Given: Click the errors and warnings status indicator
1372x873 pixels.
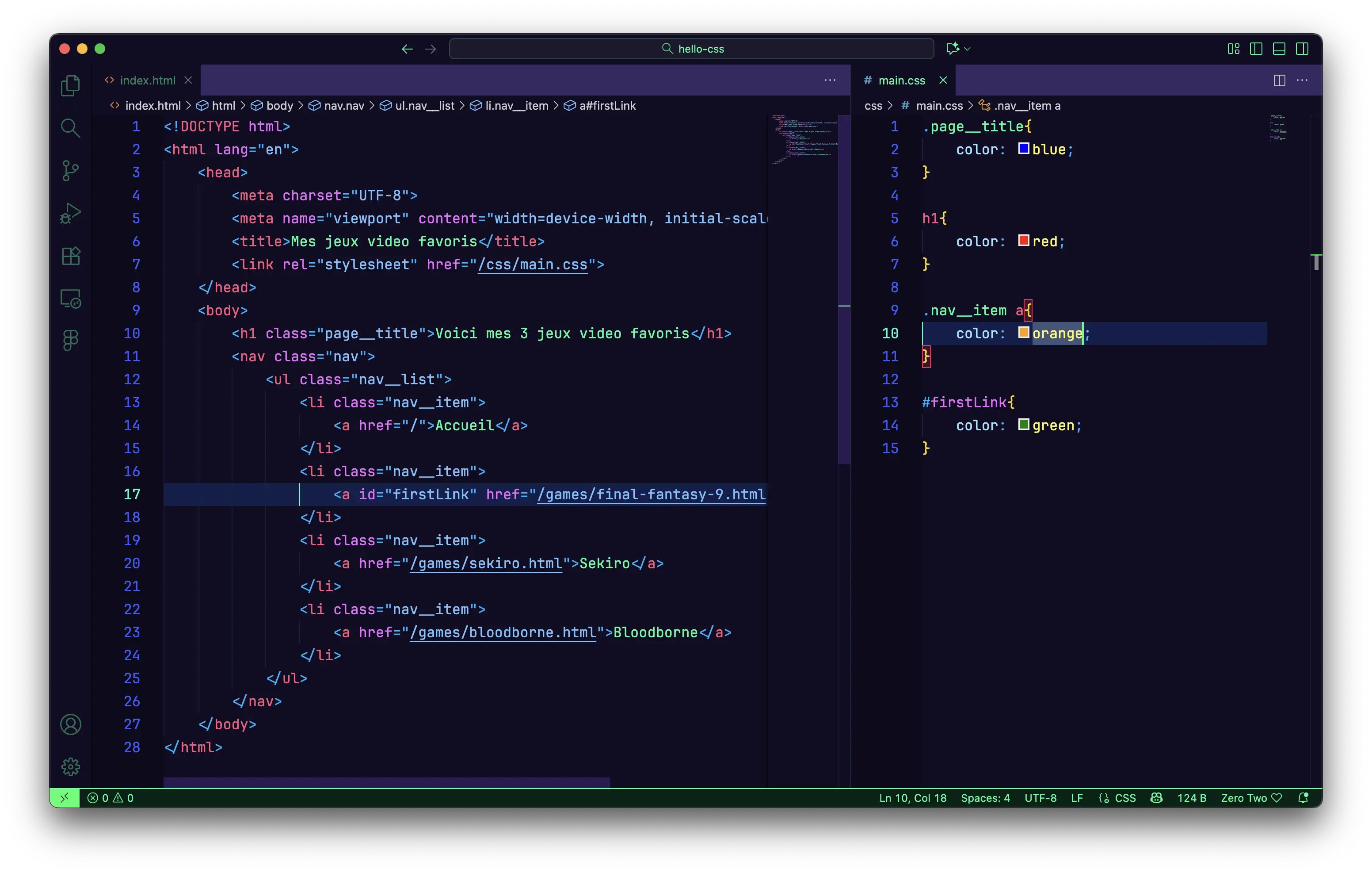Looking at the screenshot, I should 111,798.
